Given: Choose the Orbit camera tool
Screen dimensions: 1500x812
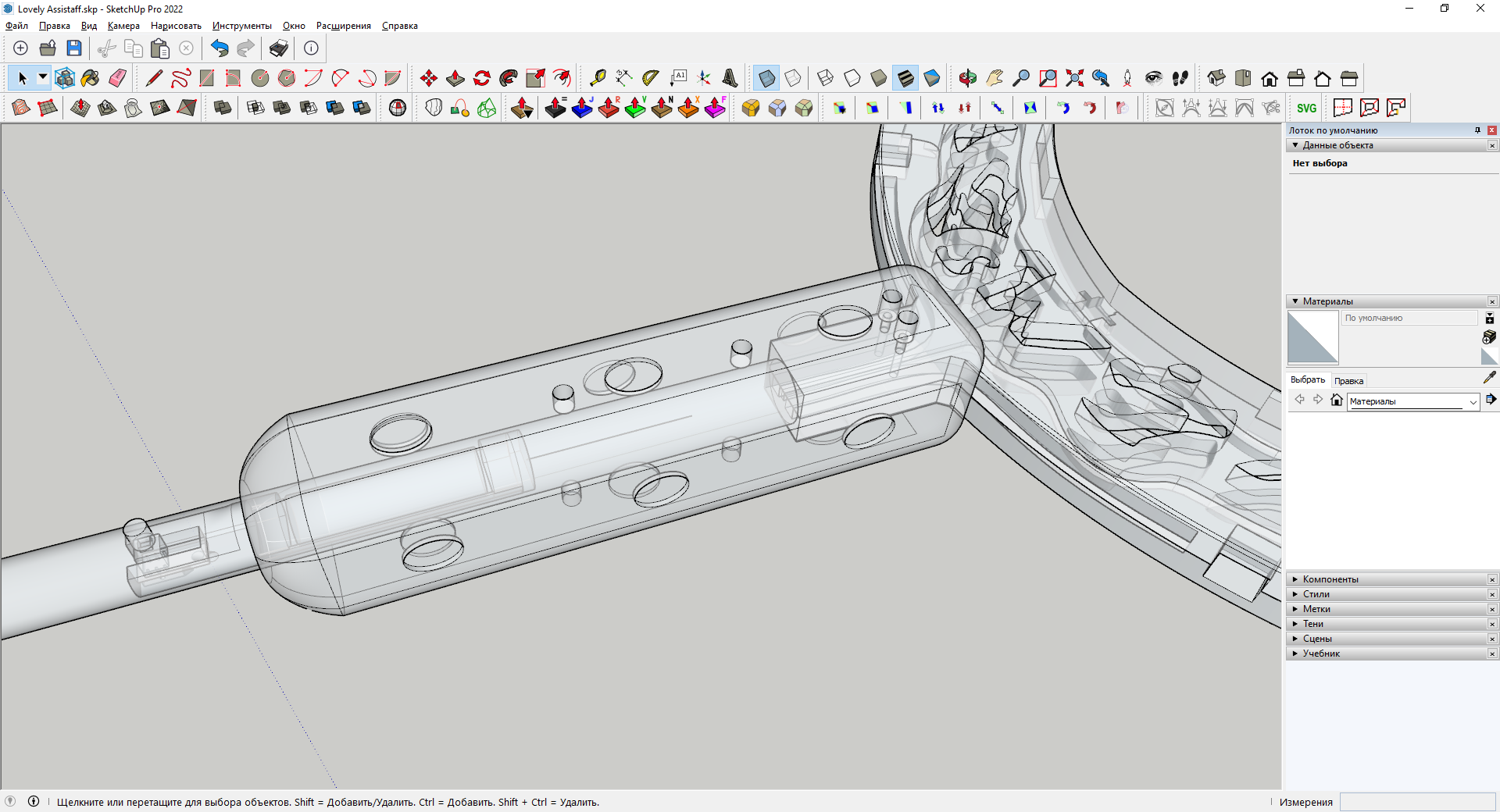Looking at the screenshot, I should (x=967, y=78).
